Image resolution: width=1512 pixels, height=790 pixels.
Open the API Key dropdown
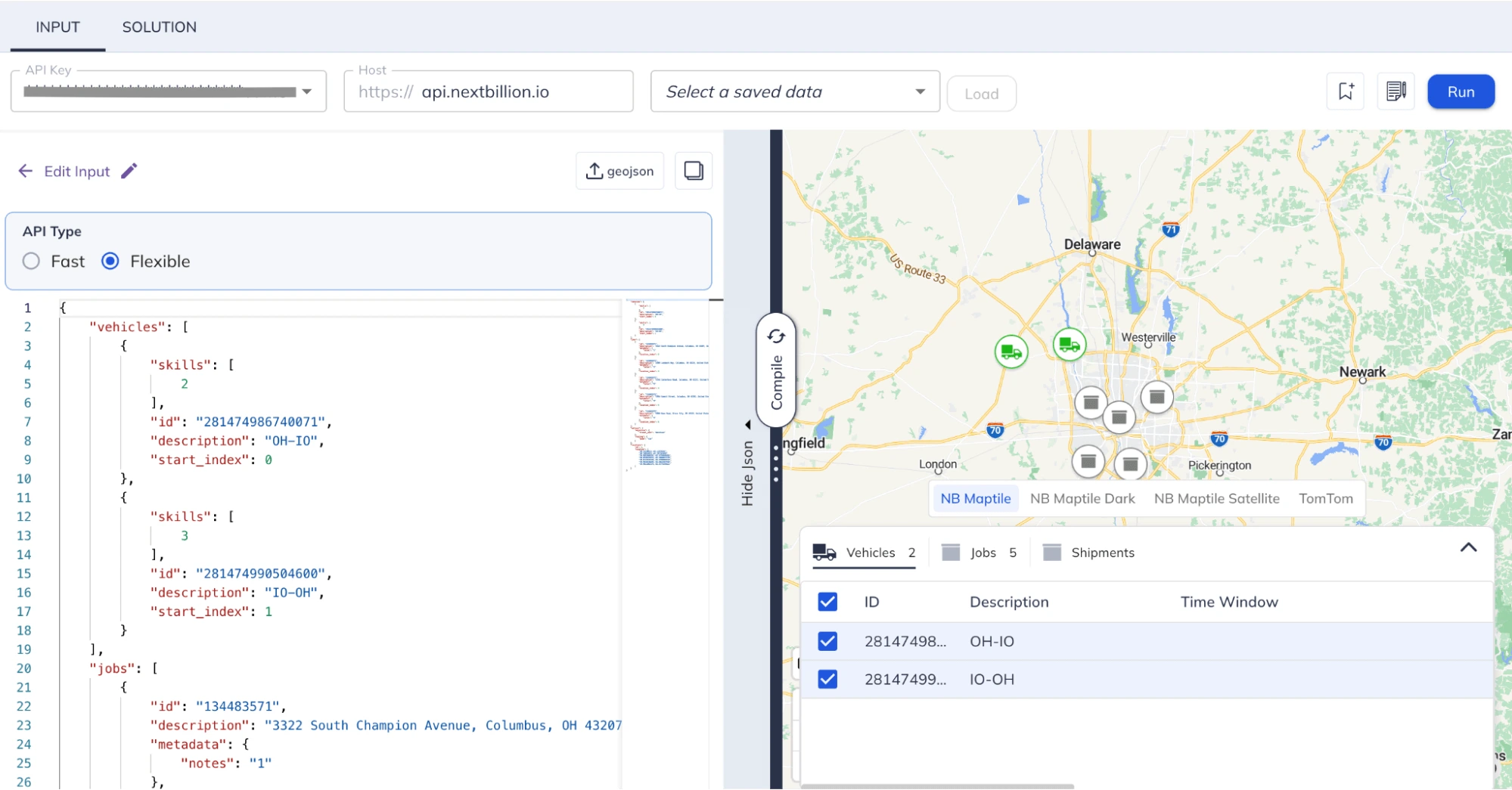(x=306, y=91)
